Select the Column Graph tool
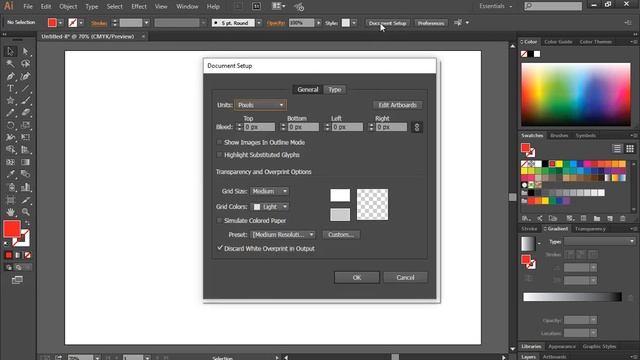 coord(25,187)
